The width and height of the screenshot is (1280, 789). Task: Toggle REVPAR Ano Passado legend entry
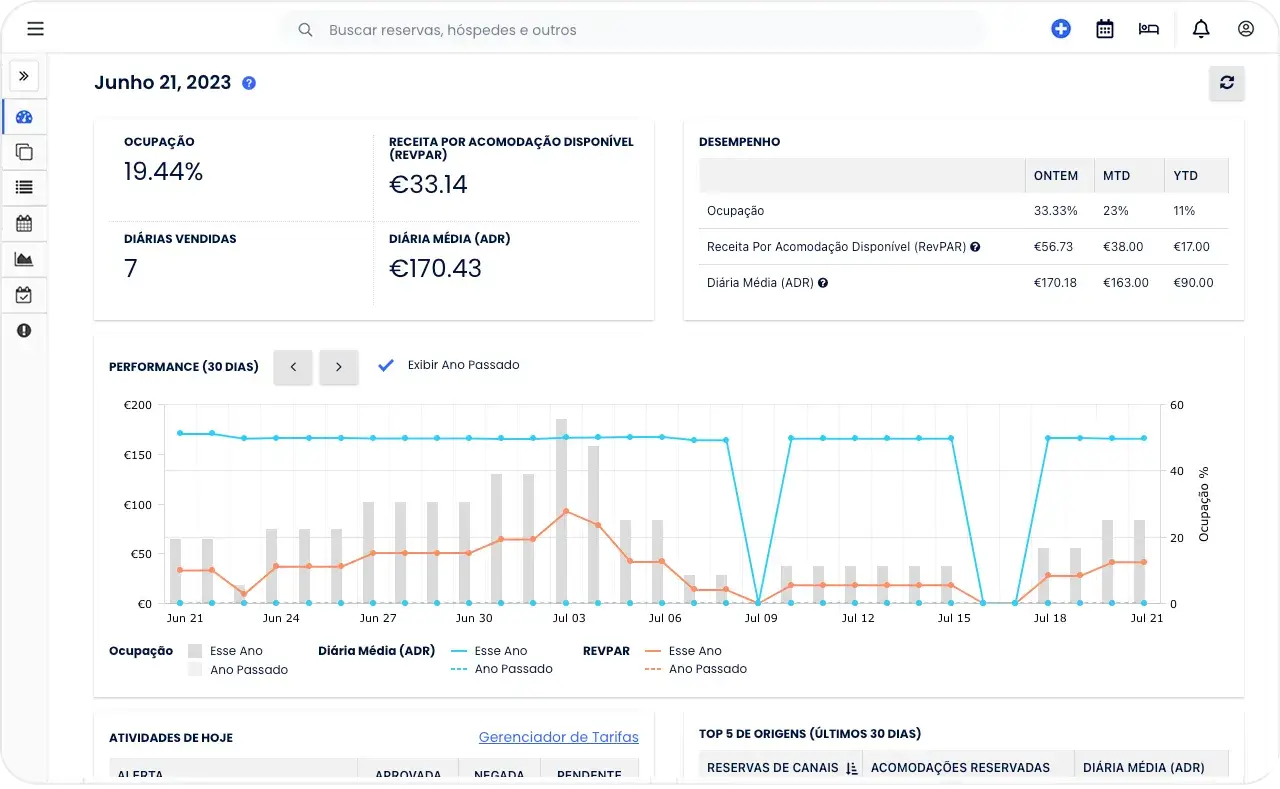[696, 669]
